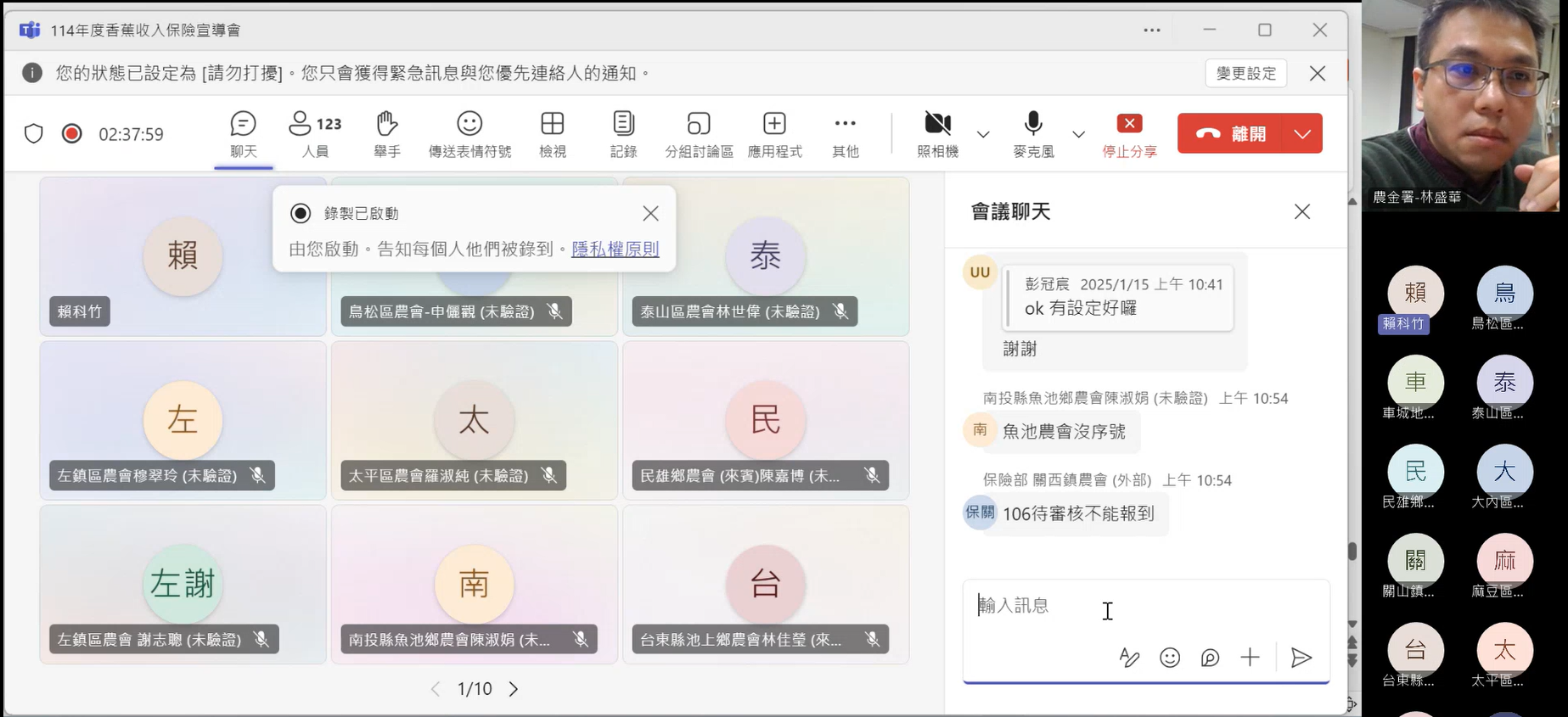
Task: Open the emoji picker in chat
Action: tap(1170, 658)
